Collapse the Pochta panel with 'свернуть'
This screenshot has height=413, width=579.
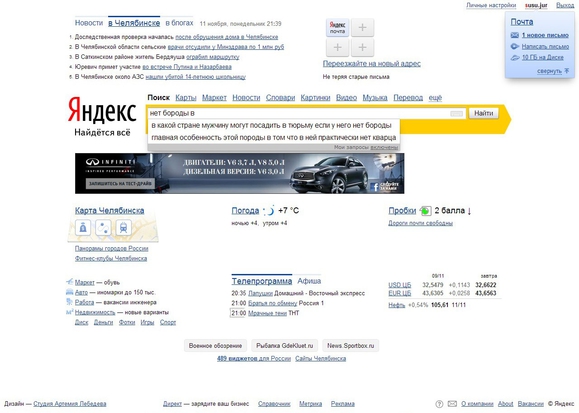click(549, 71)
